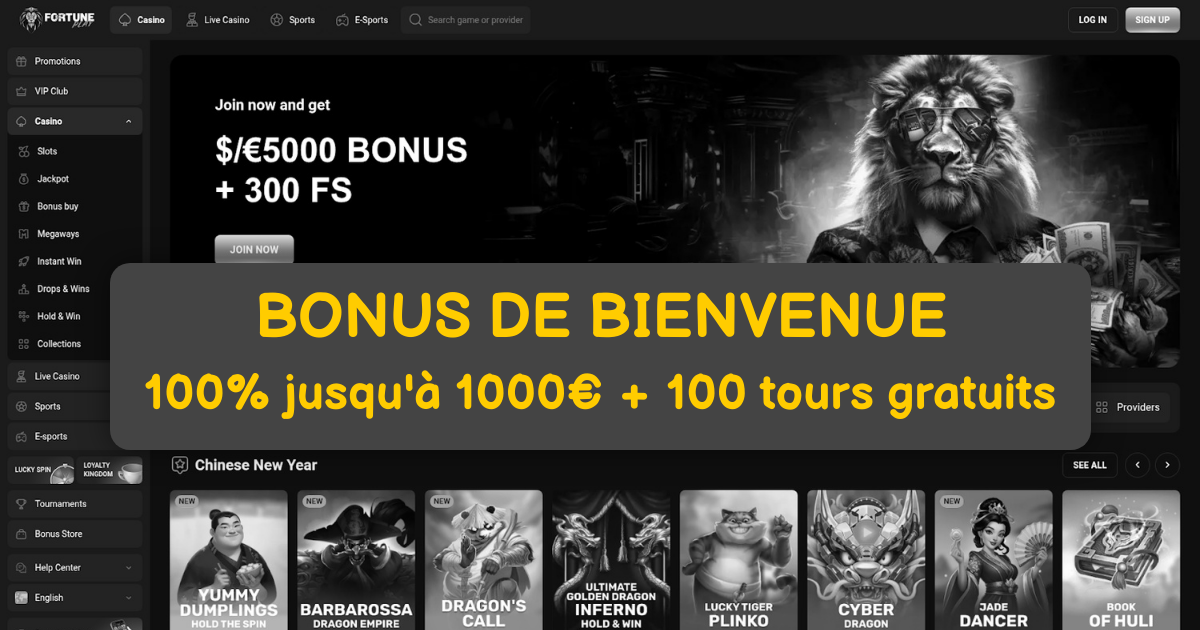The image size is (1200, 630).
Task: Switch to Live Casino top tab
Action: click(217, 20)
